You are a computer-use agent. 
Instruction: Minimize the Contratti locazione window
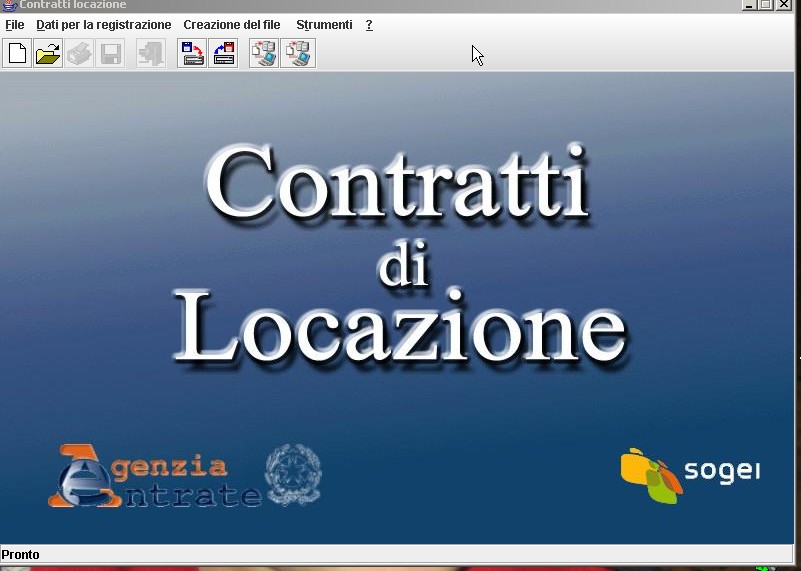[749, 5]
